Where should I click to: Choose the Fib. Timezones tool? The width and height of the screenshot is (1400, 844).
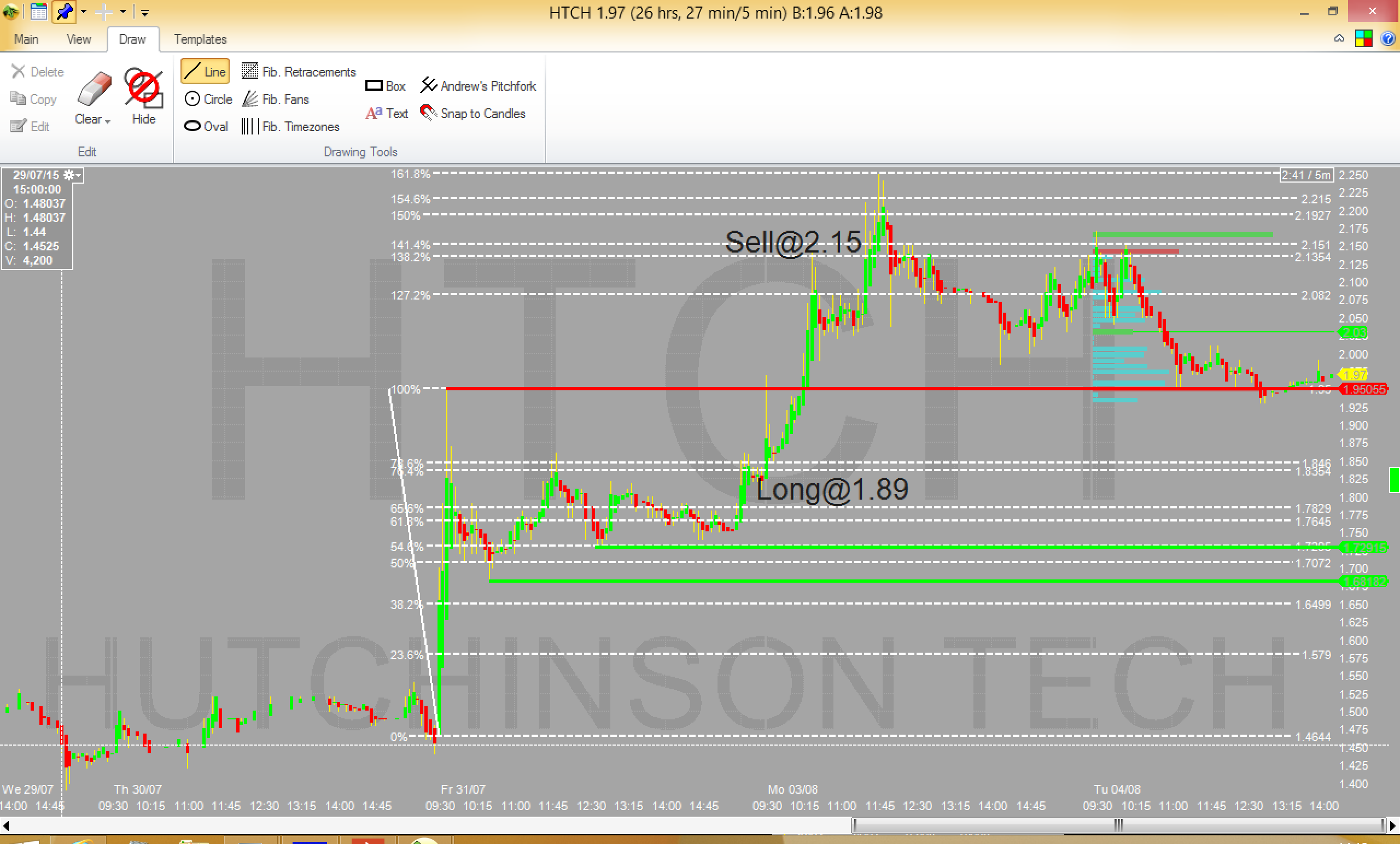[x=290, y=126]
